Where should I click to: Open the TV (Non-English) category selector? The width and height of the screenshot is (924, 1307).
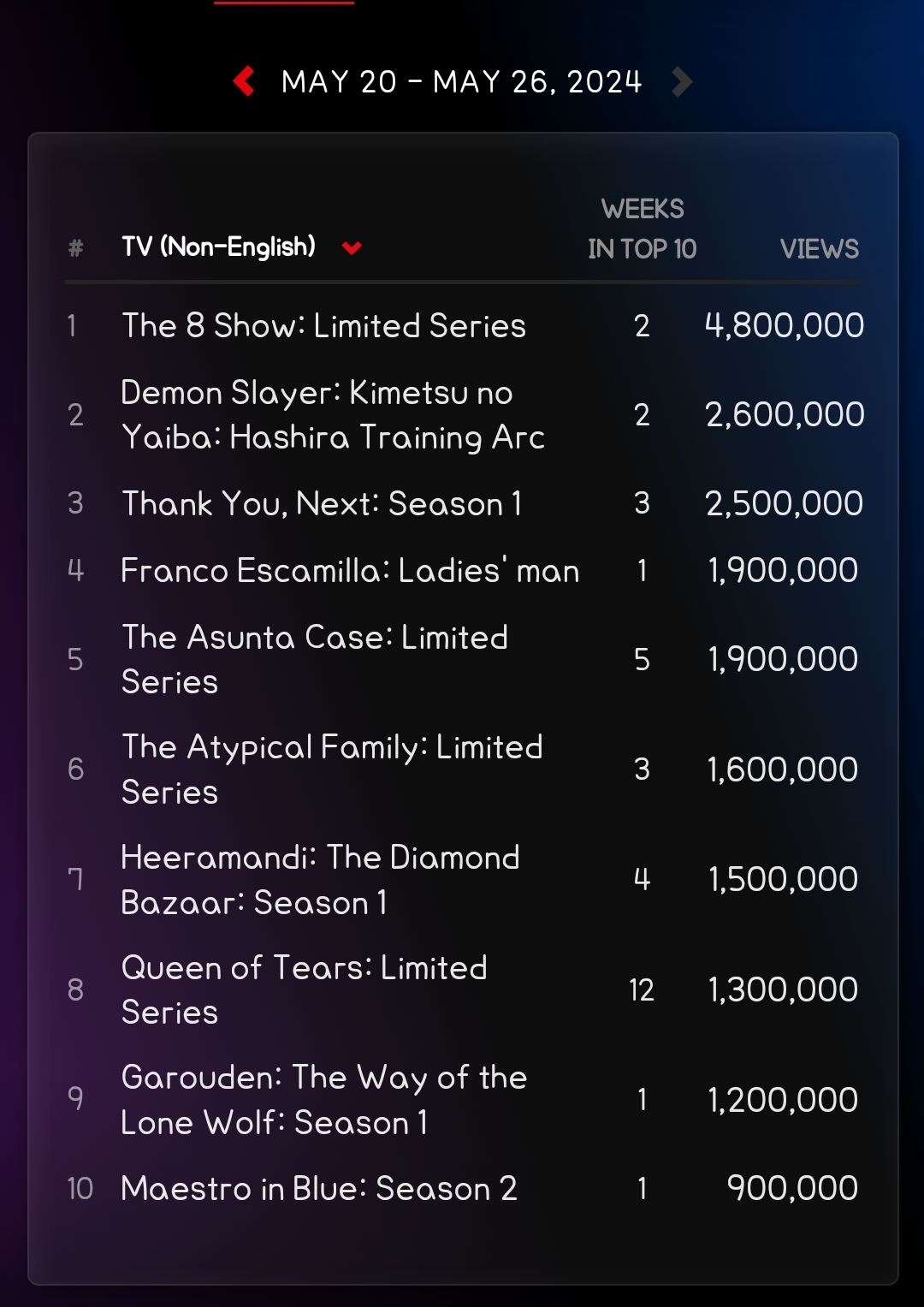218,247
